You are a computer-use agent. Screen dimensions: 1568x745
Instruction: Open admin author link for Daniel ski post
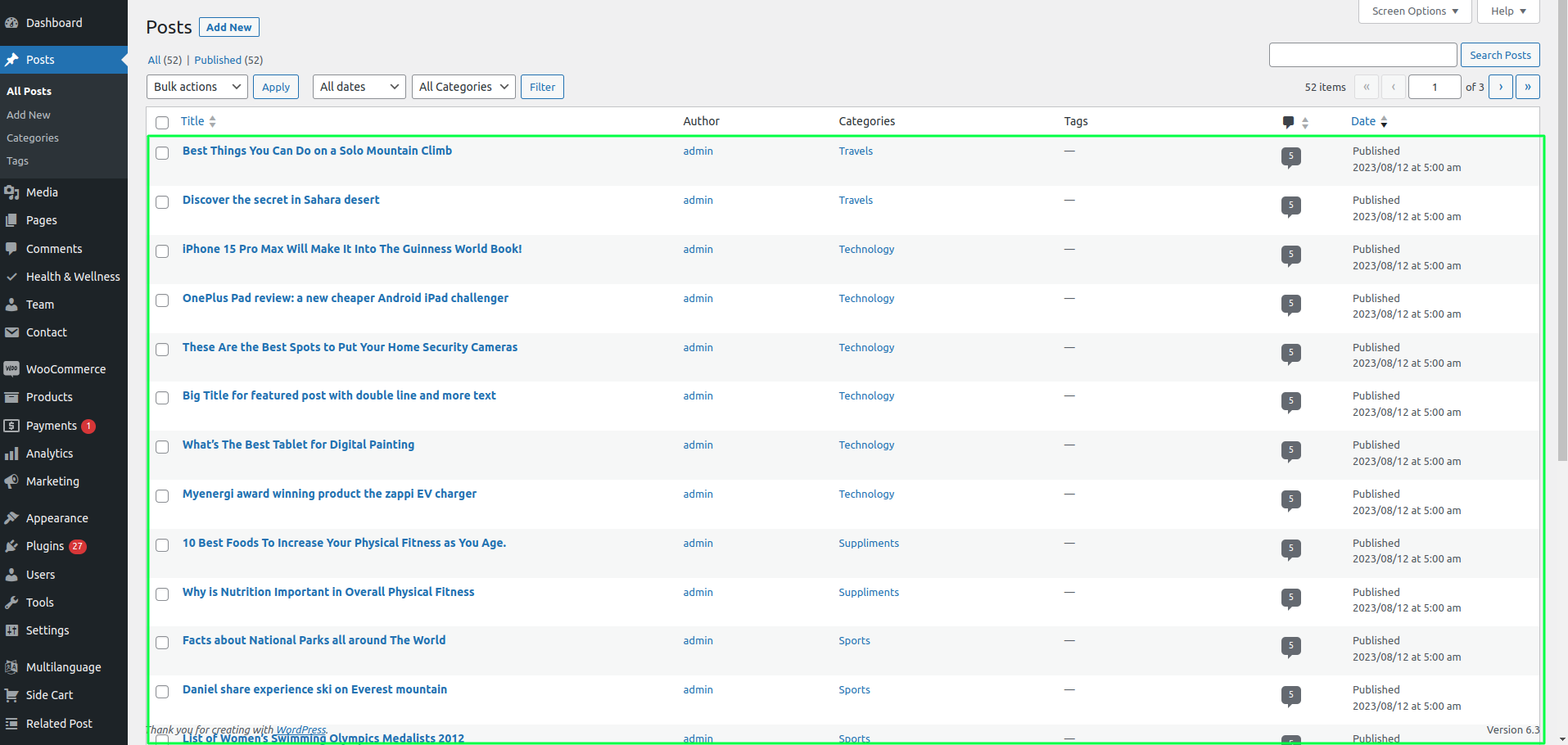point(698,689)
